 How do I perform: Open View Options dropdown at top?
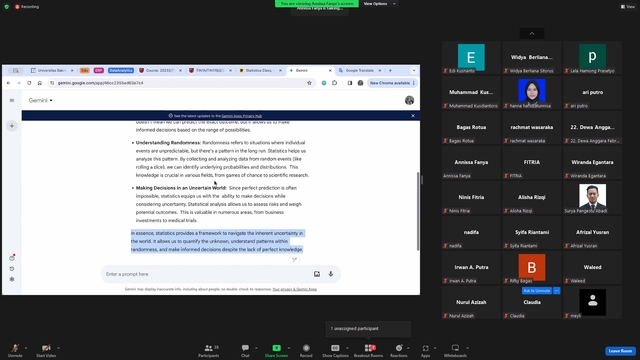[379, 4]
